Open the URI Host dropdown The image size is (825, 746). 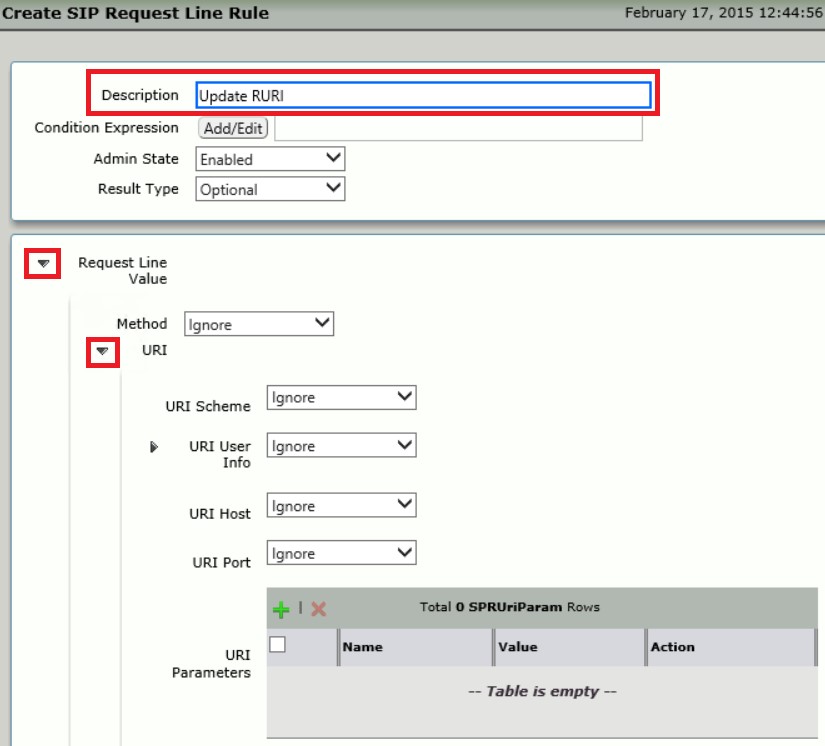coord(341,506)
